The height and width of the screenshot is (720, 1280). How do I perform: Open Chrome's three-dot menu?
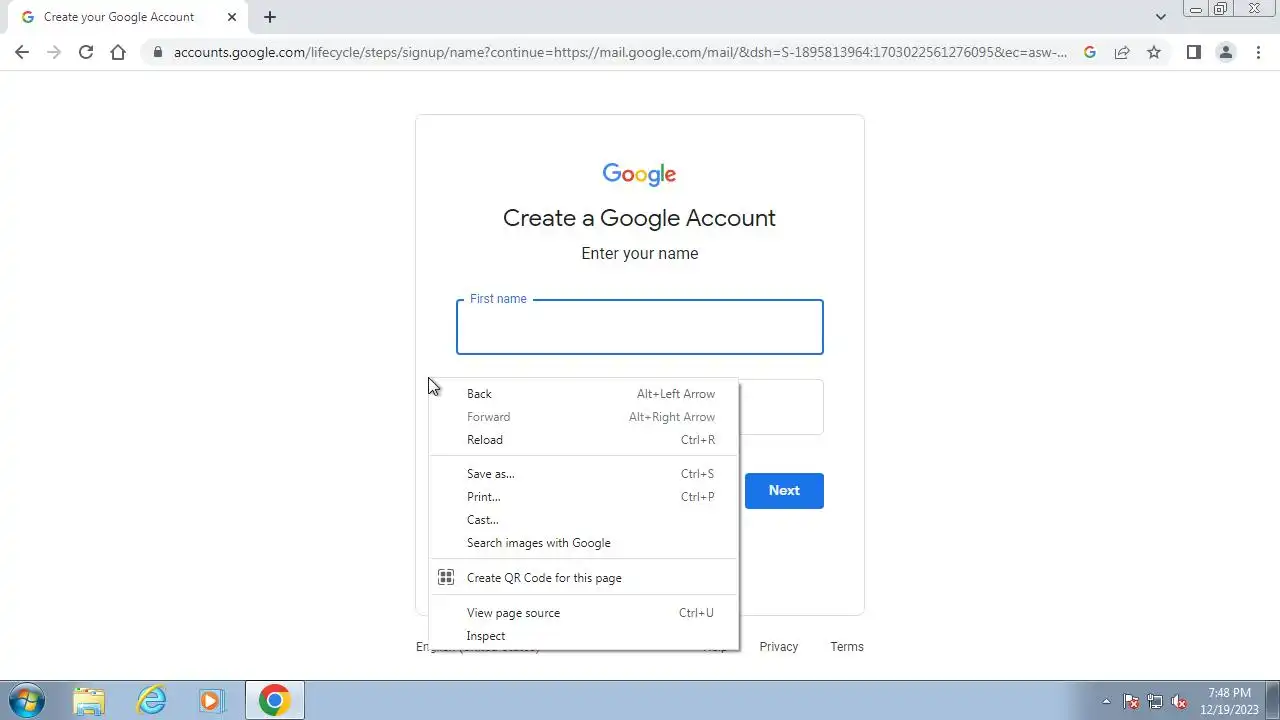click(x=1258, y=52)
